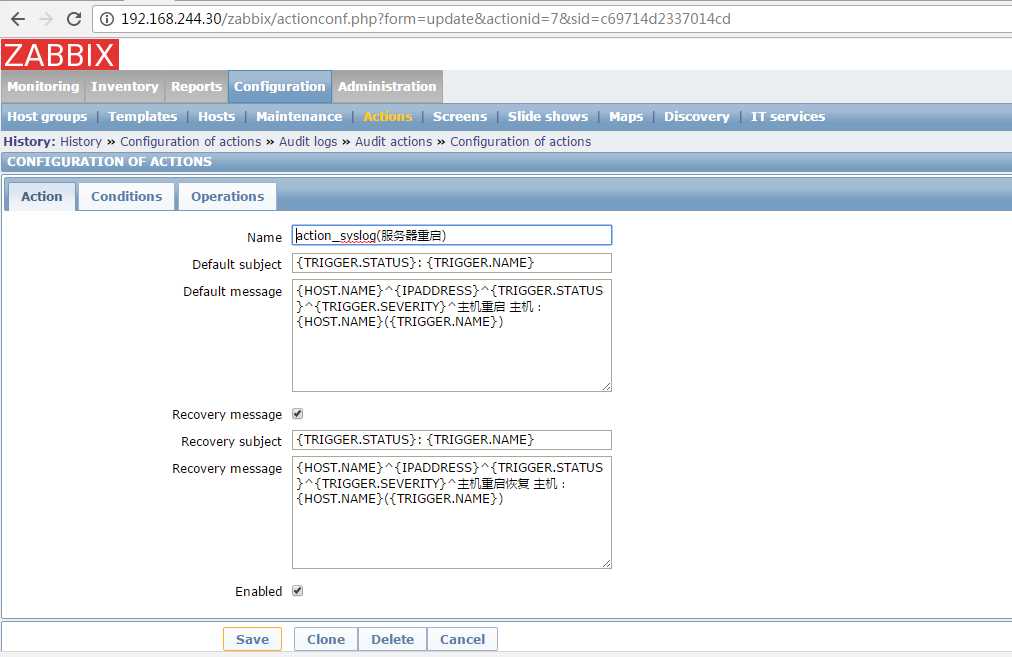The image size is (1012, 657).
Task: Click the site info icon in address bar
Action: (x=107, y=19)
